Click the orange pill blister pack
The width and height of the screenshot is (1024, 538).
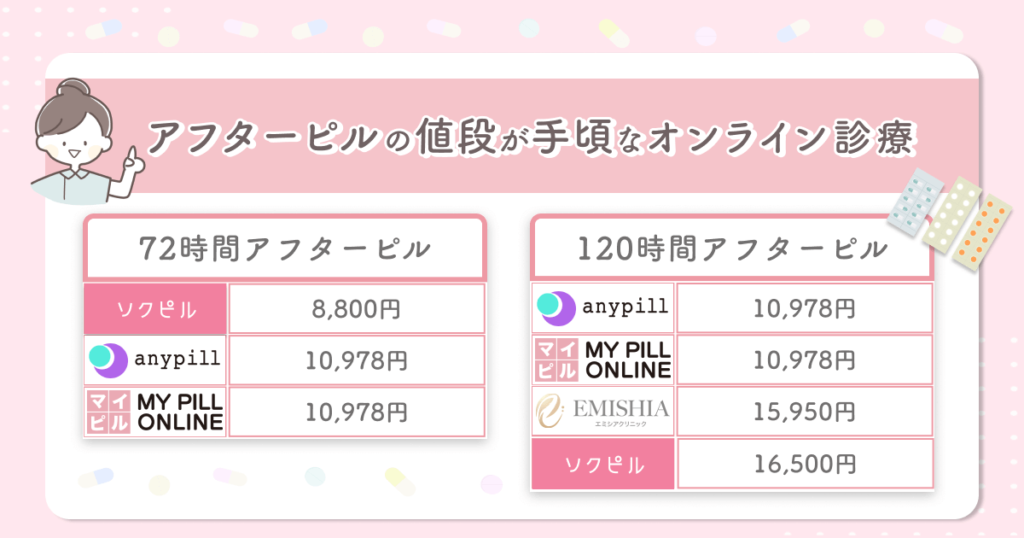(982, 232)
